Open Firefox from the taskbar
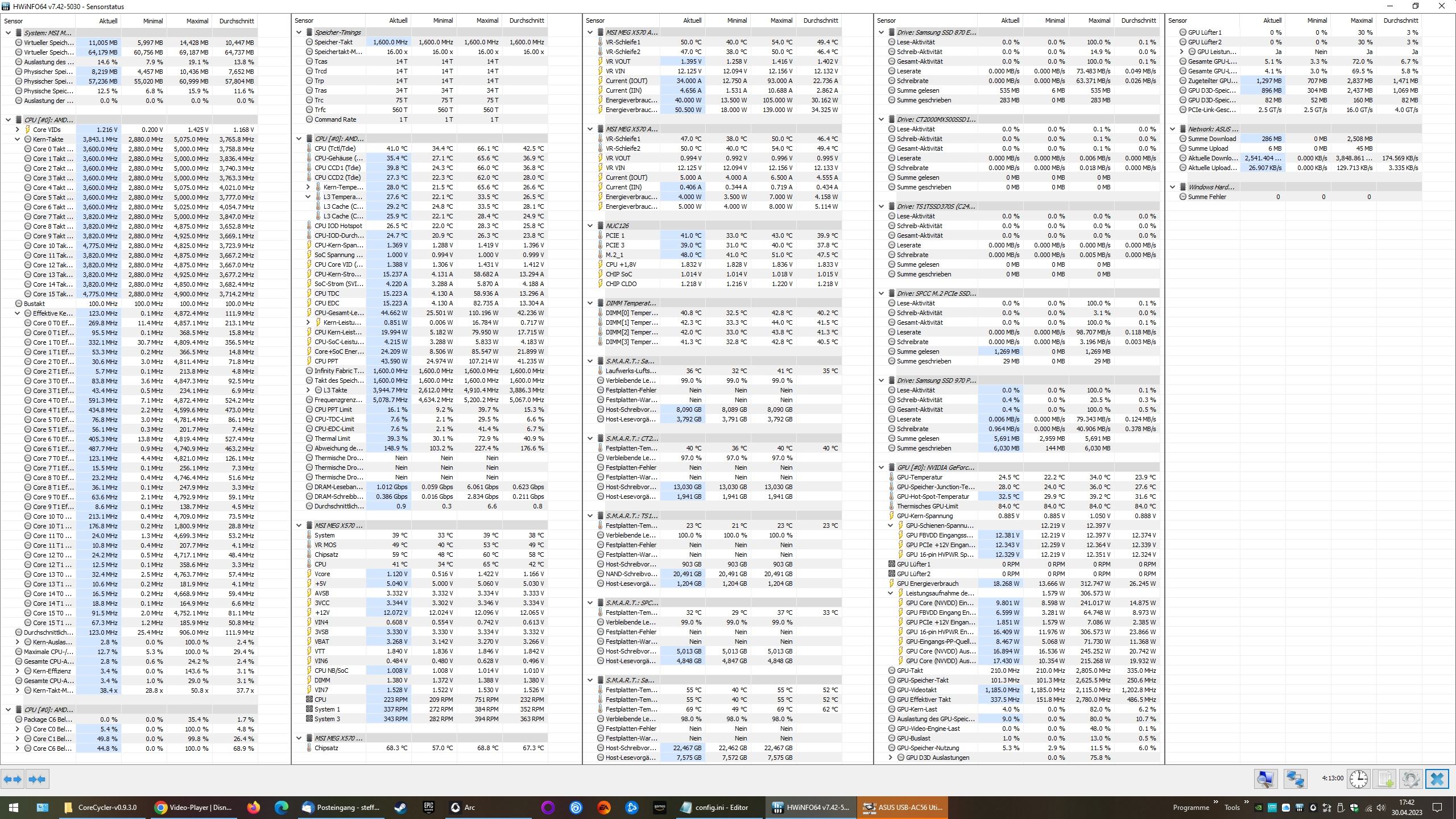Viewport: 1456px width, 819px height. pos(254,807)
